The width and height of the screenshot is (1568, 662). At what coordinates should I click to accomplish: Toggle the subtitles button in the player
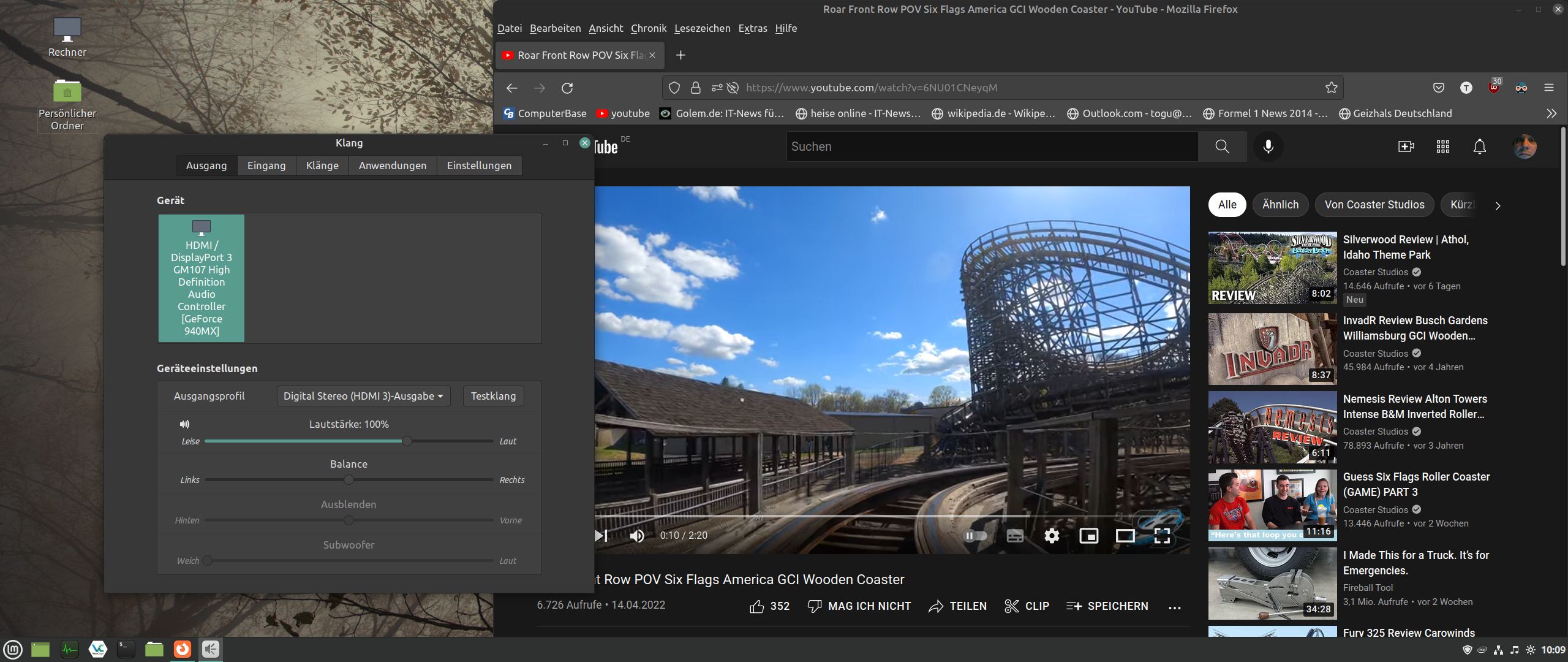(1015, 536)
